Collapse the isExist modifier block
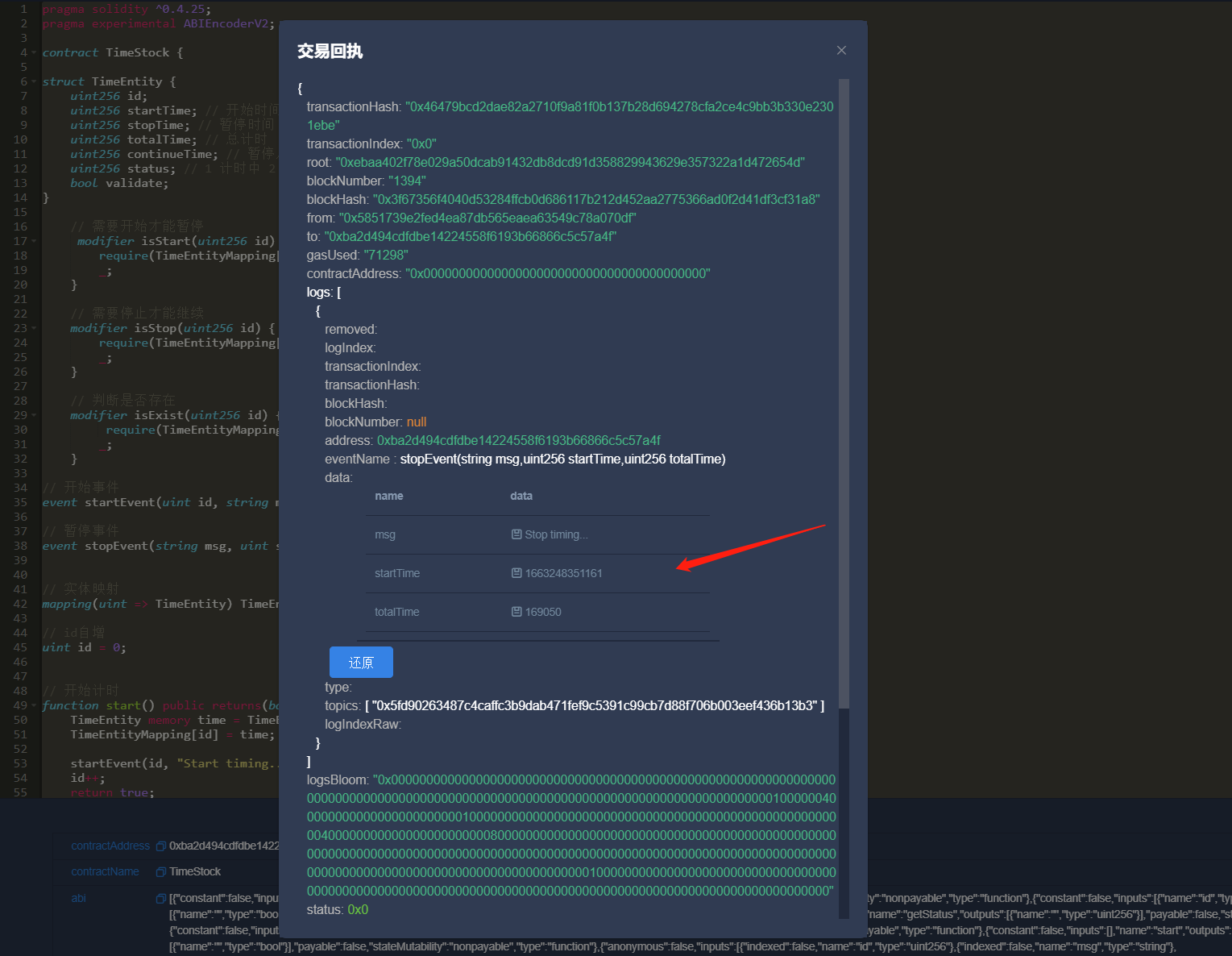Image resolution: width=1232 pixels, height=956 pixels. 34,414
